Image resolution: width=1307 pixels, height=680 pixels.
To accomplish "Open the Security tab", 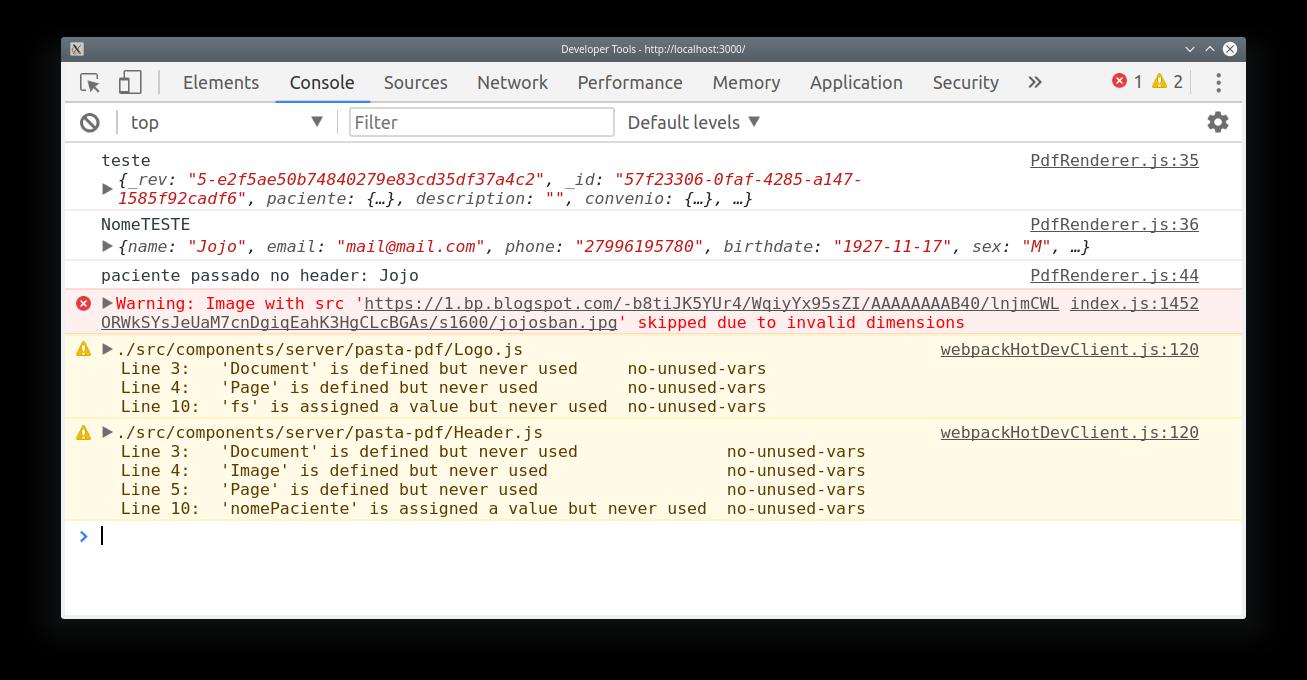I will 965,82.
